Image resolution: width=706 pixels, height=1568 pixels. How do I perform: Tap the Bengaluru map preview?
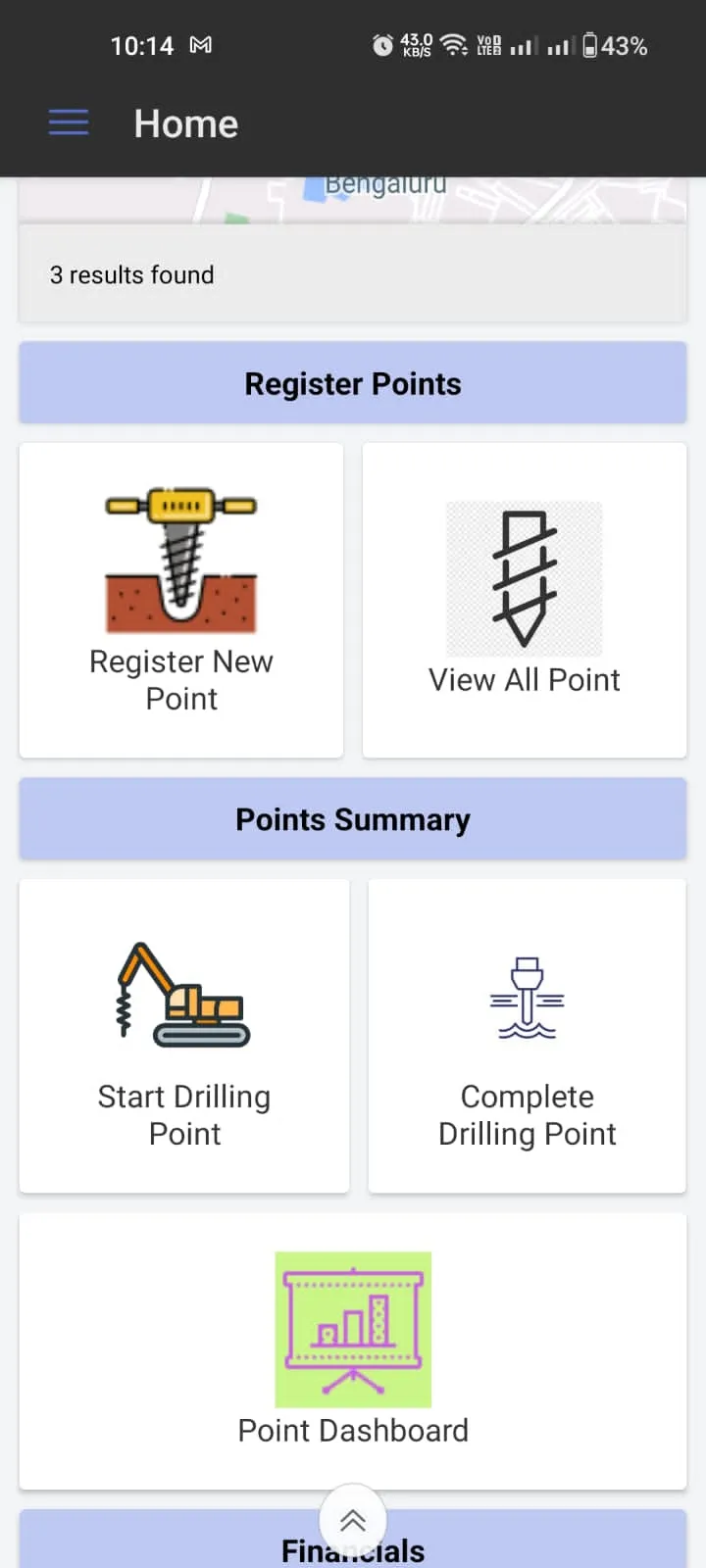point(353,200)
